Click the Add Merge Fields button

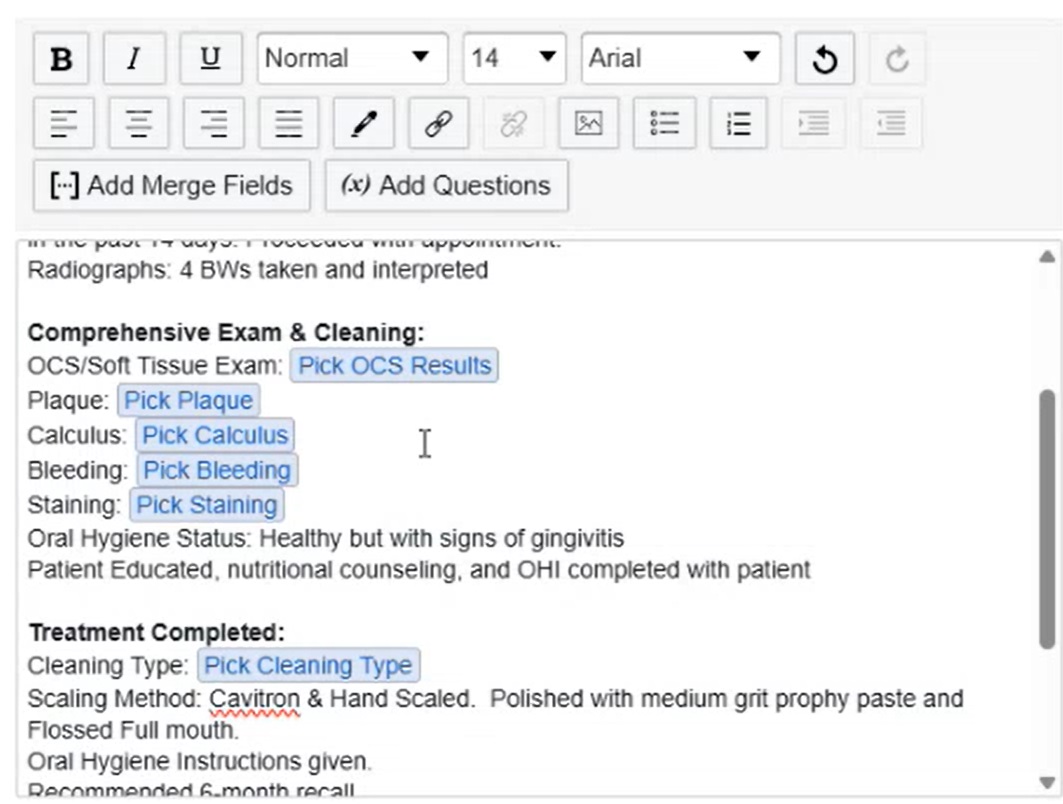point(172,185)
